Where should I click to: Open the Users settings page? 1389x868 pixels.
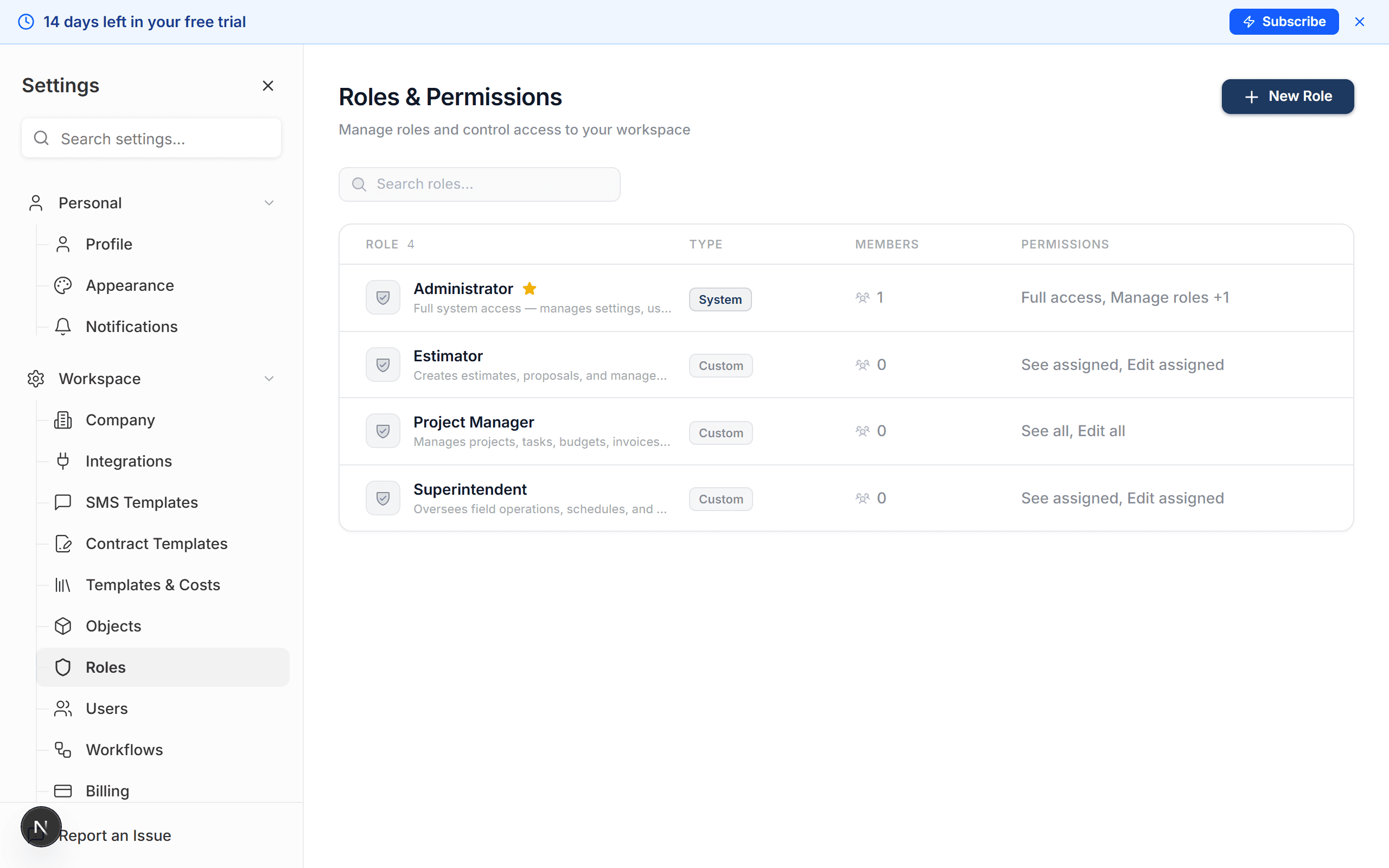click(x=107, y=709)
